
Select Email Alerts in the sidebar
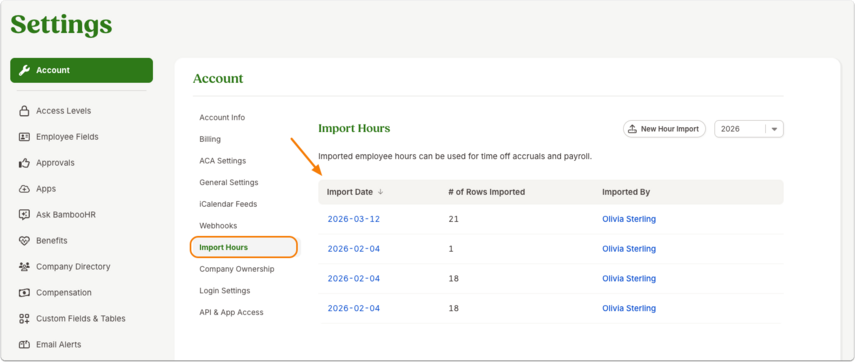pyautogui.click(x=58, y=345)
